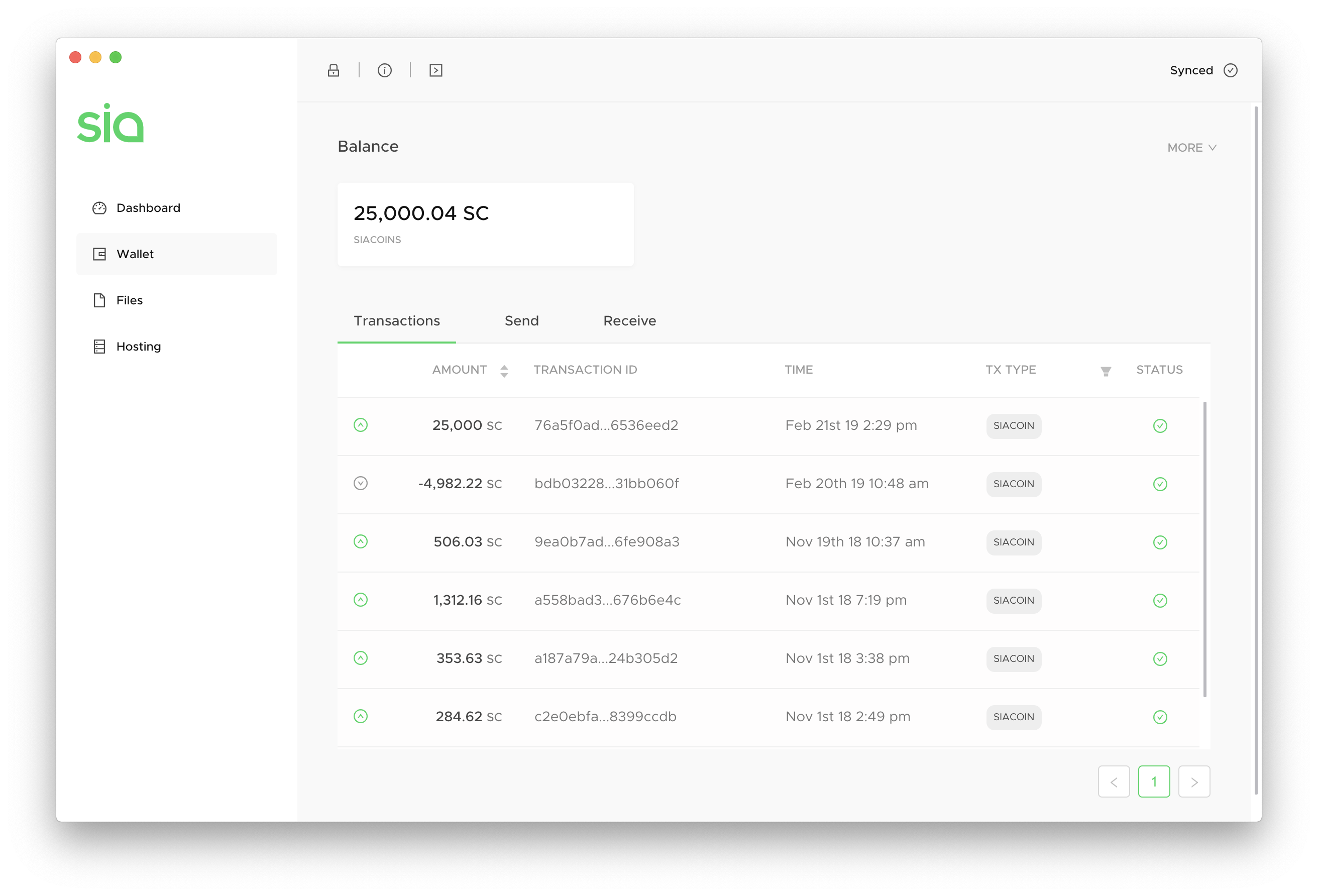Image resolution: width=1318 pixels, height=896 pixels.
Task: Click transaction ID 76a5f0ad...6536eed2
Action: [606, 426]
